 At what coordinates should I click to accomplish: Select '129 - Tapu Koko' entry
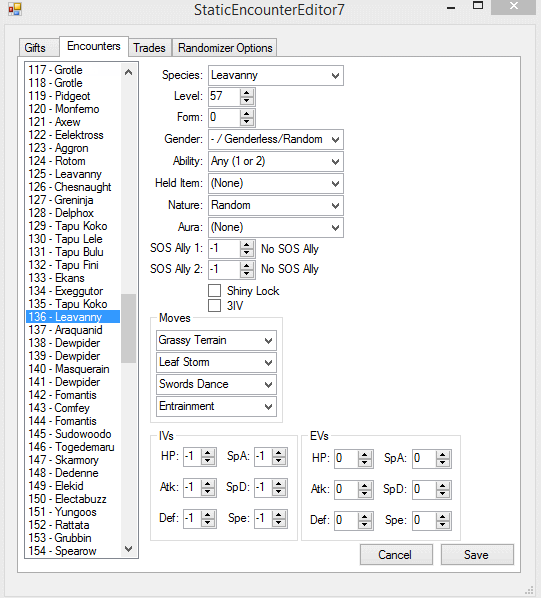(73, 226)
